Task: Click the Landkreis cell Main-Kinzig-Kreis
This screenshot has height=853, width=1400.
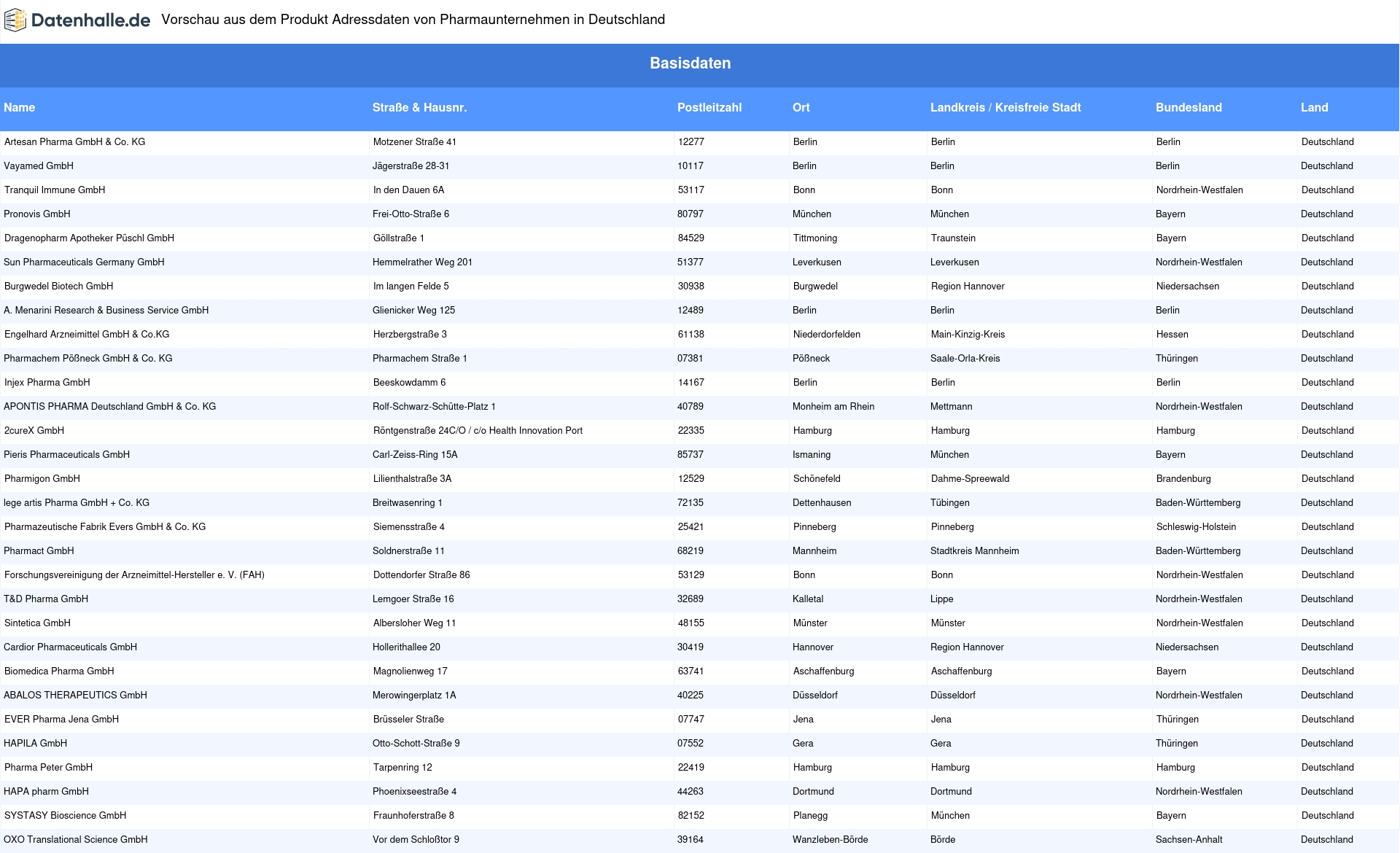Action: click(x=968, y=335)
